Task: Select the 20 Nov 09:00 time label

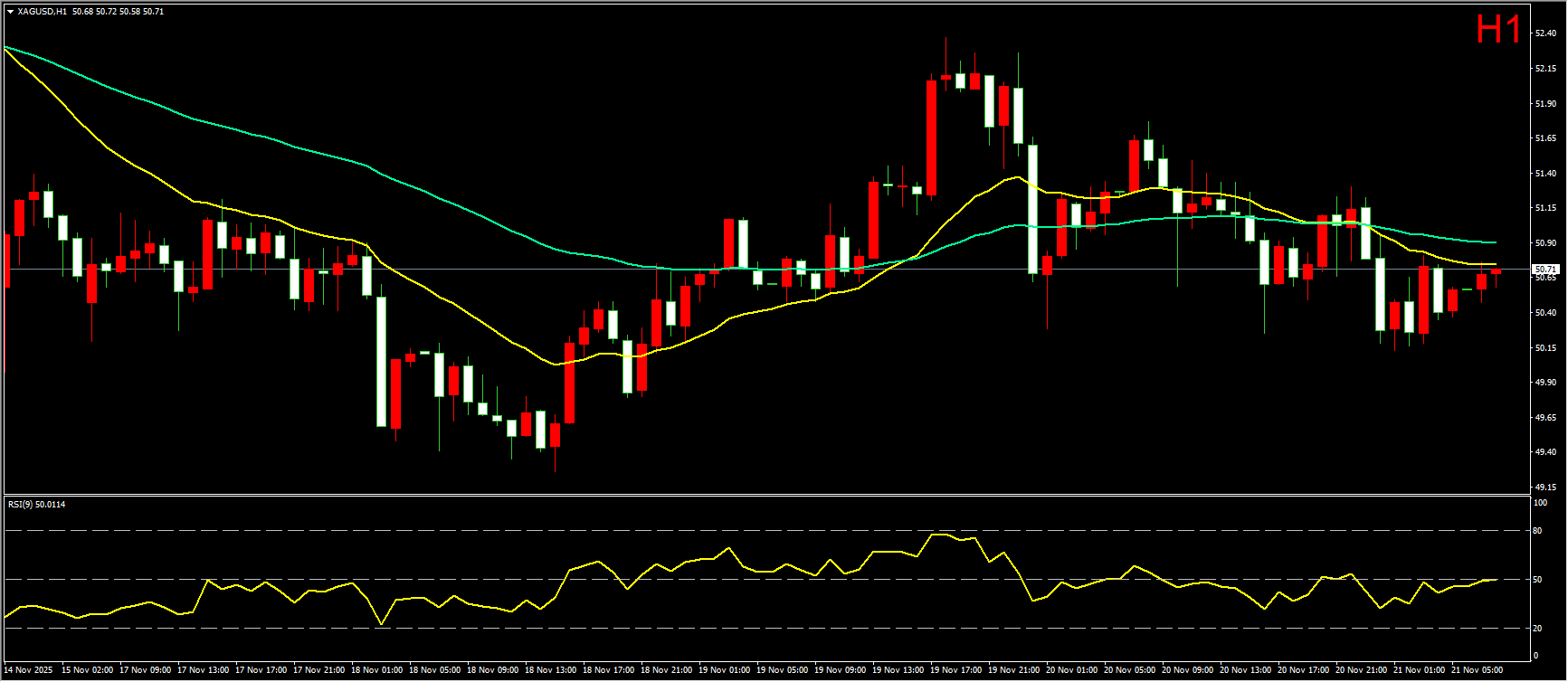Action: [x=1188, y=670]
